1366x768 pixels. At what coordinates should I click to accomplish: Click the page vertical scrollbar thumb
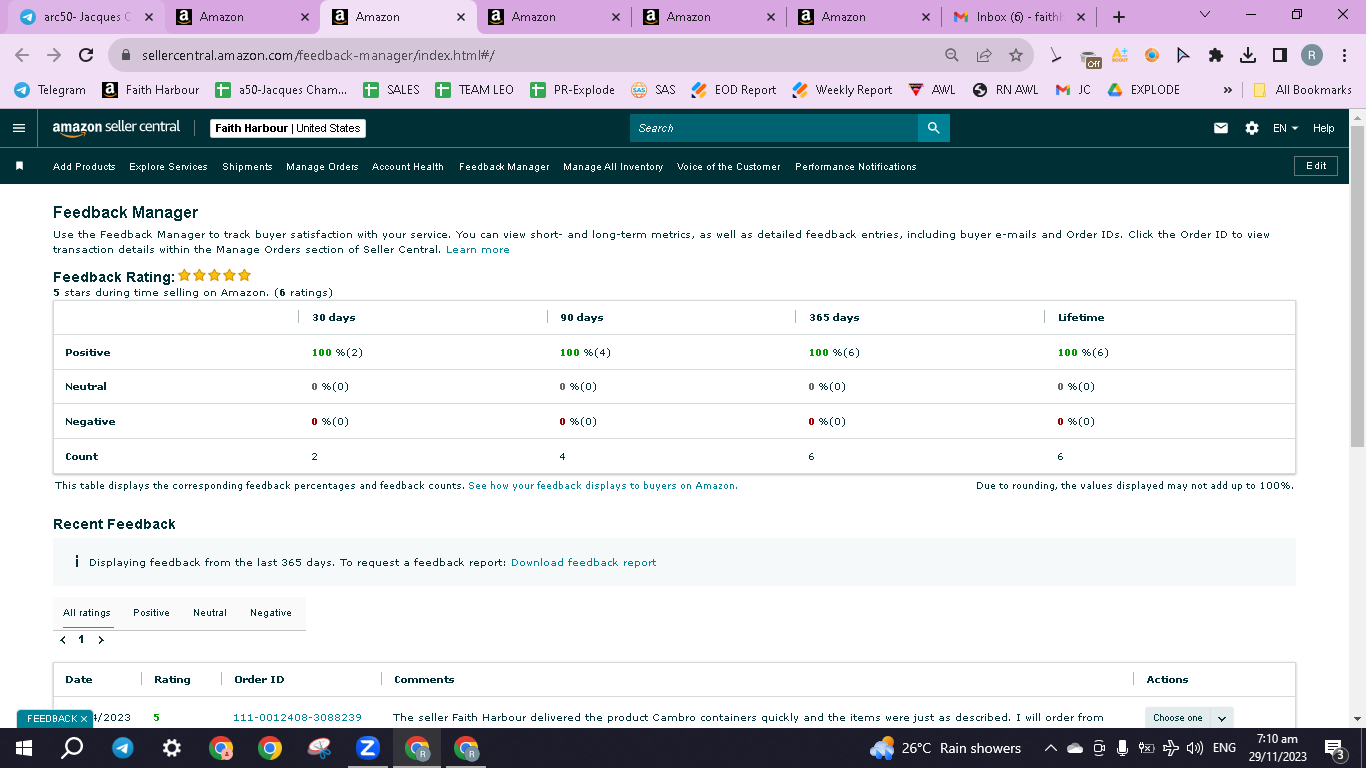1357,285
